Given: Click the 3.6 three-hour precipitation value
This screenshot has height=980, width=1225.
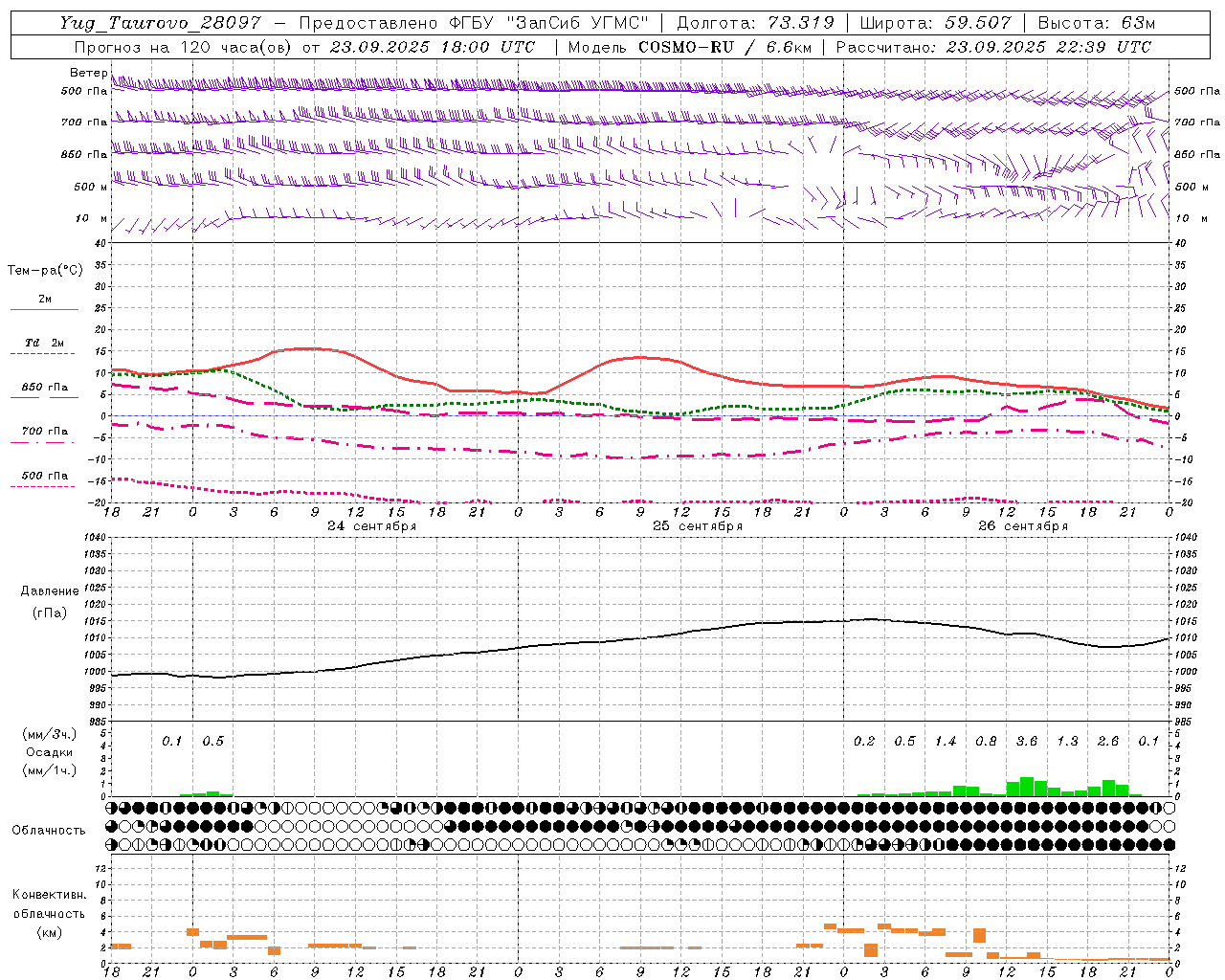Looking at the screenshot, I should click(x=1027, y=742).
